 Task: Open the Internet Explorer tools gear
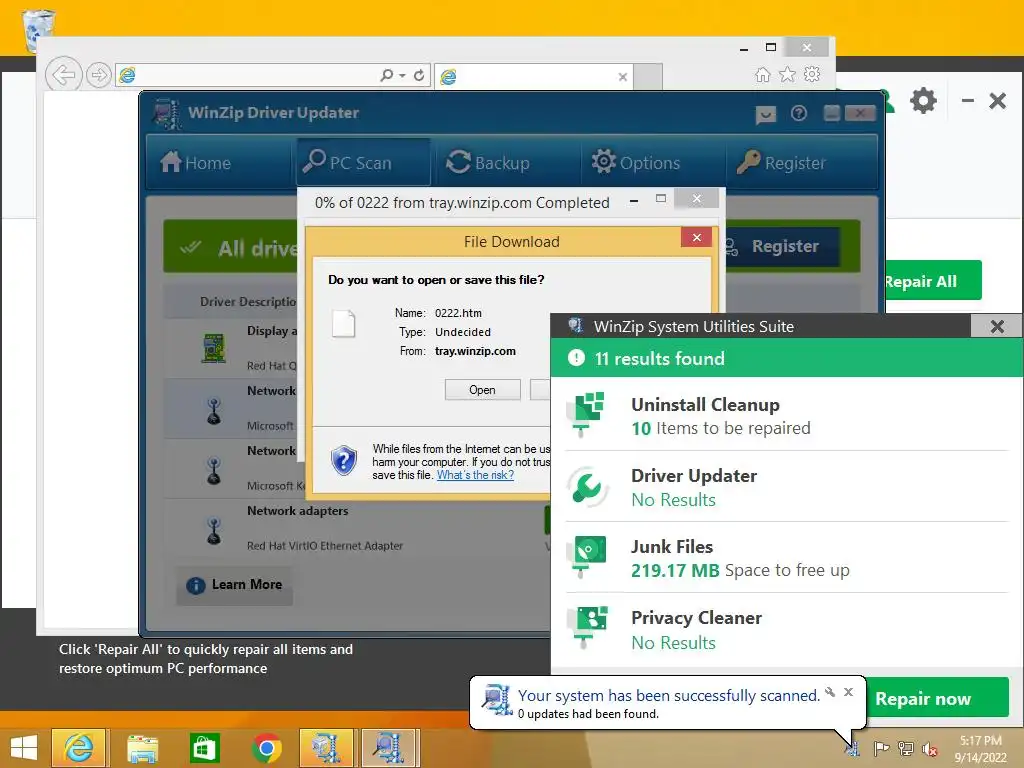[812, 74]
